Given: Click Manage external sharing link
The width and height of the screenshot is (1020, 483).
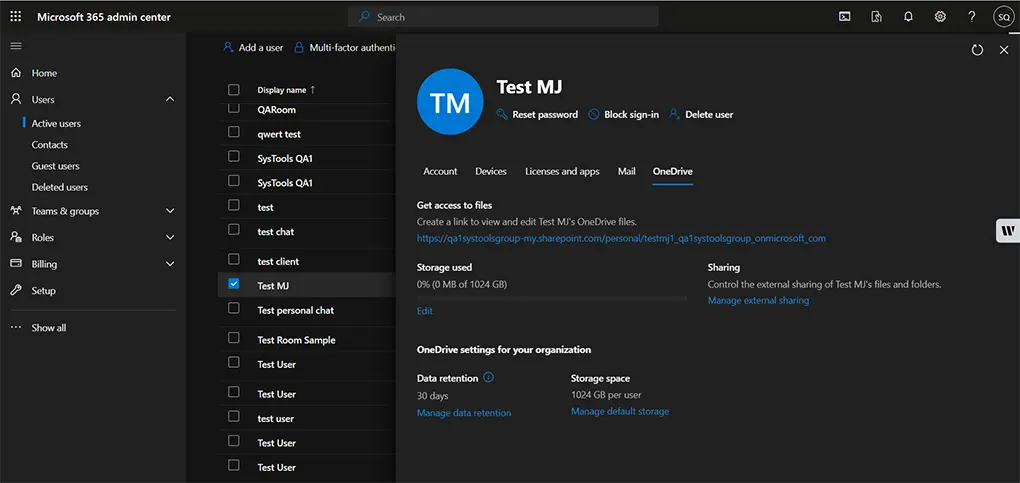Looking at the screenshot, I should click(758, 300).
